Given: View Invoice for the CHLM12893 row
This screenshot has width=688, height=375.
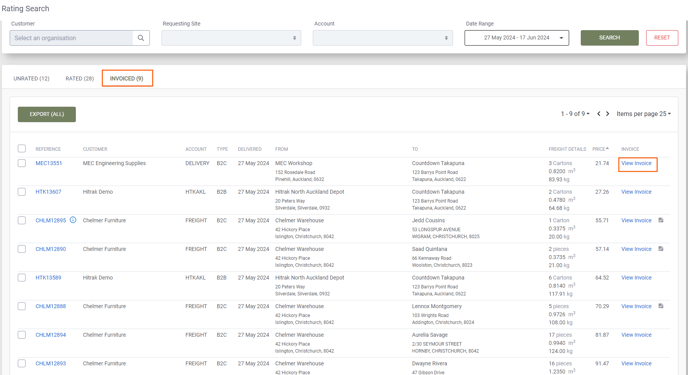Looking at the screenshot, I should [x=636, y=363].
